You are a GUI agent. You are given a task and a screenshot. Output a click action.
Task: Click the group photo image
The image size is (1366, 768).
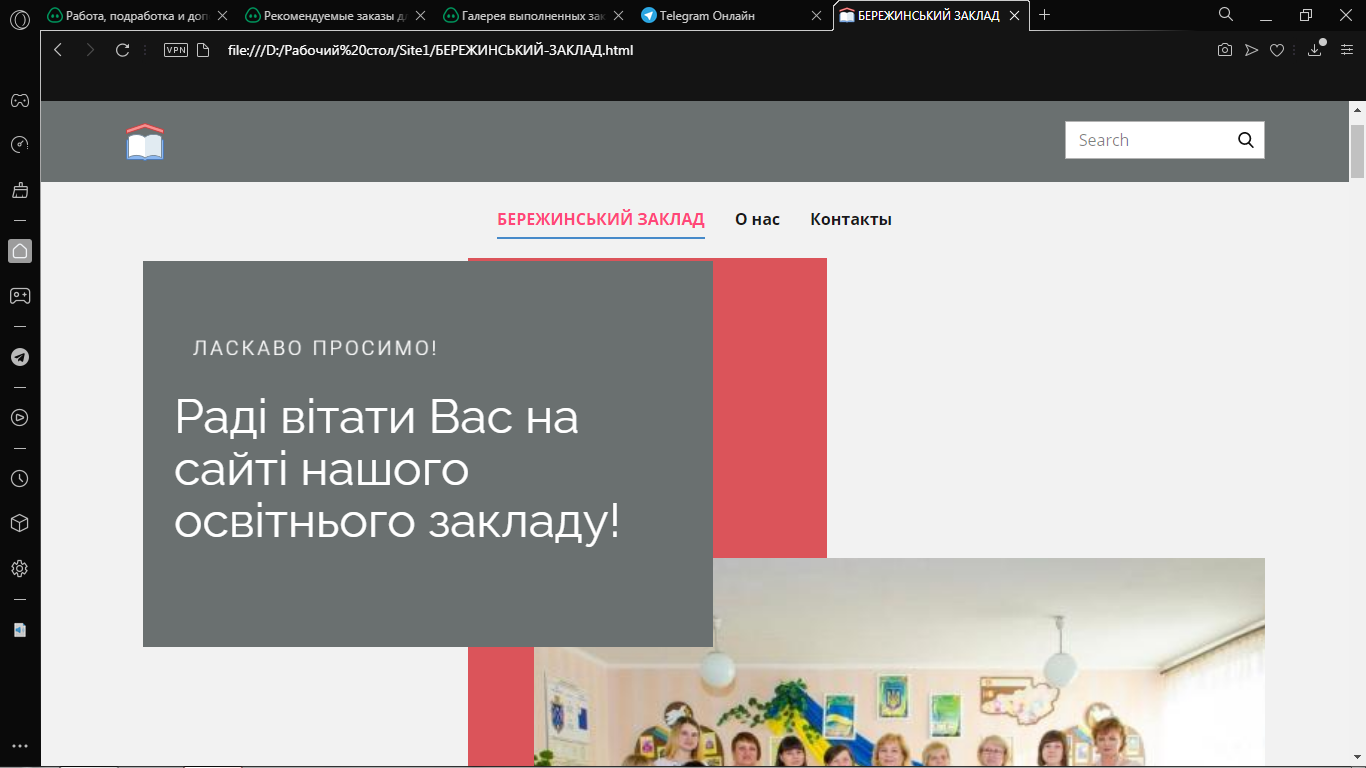[899, 662]
